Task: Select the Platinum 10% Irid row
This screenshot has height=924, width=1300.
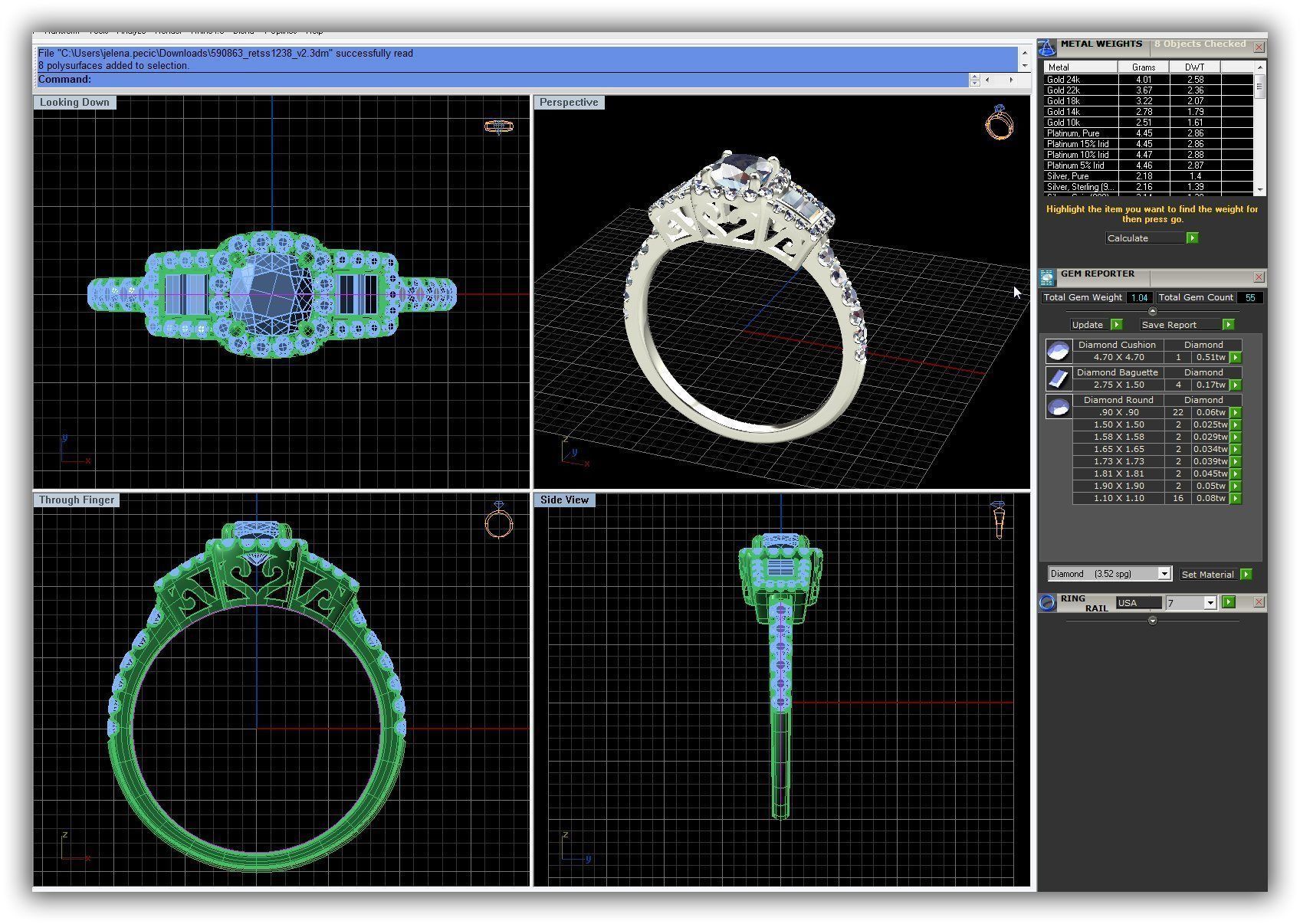Action: pyautogui.click(x=1147, y=155)
